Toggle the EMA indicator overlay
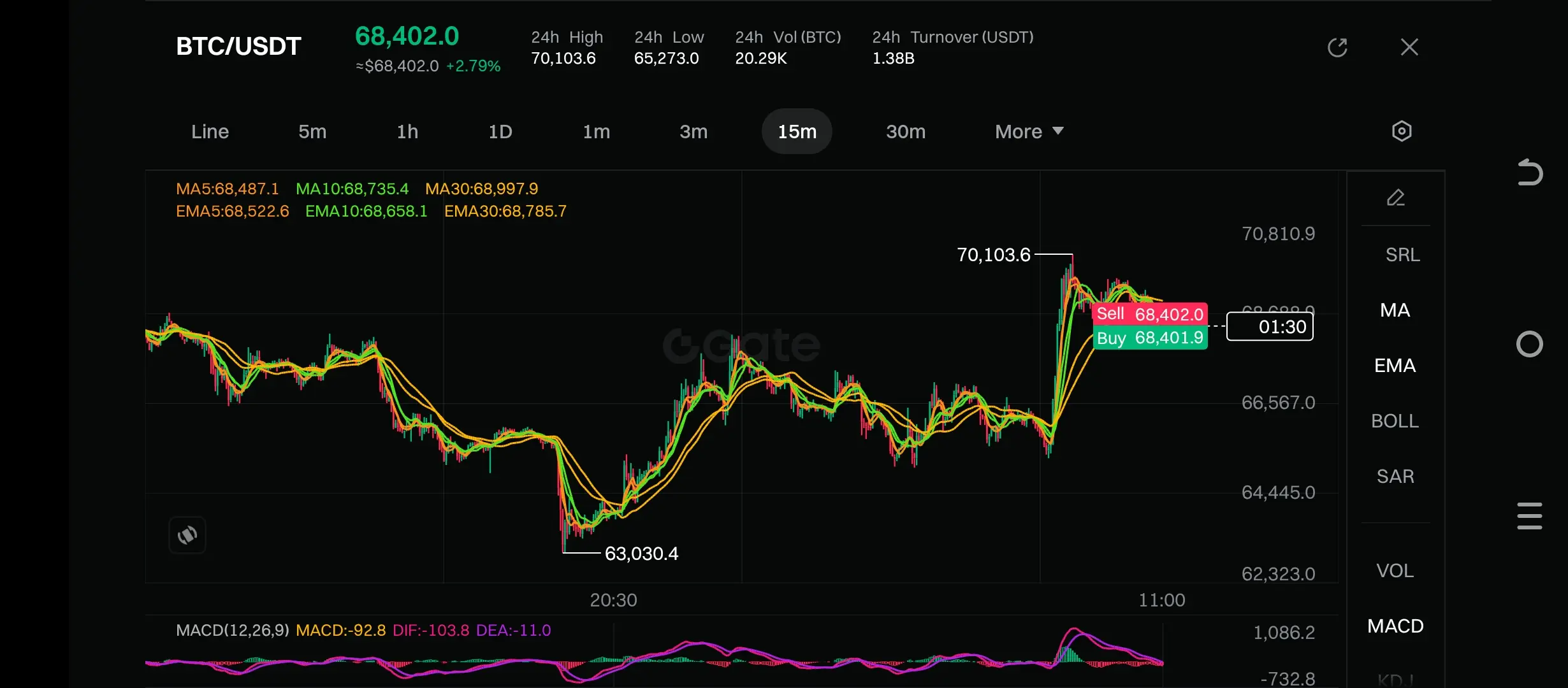This screenshot has width=1568, height=688. 1395,366
